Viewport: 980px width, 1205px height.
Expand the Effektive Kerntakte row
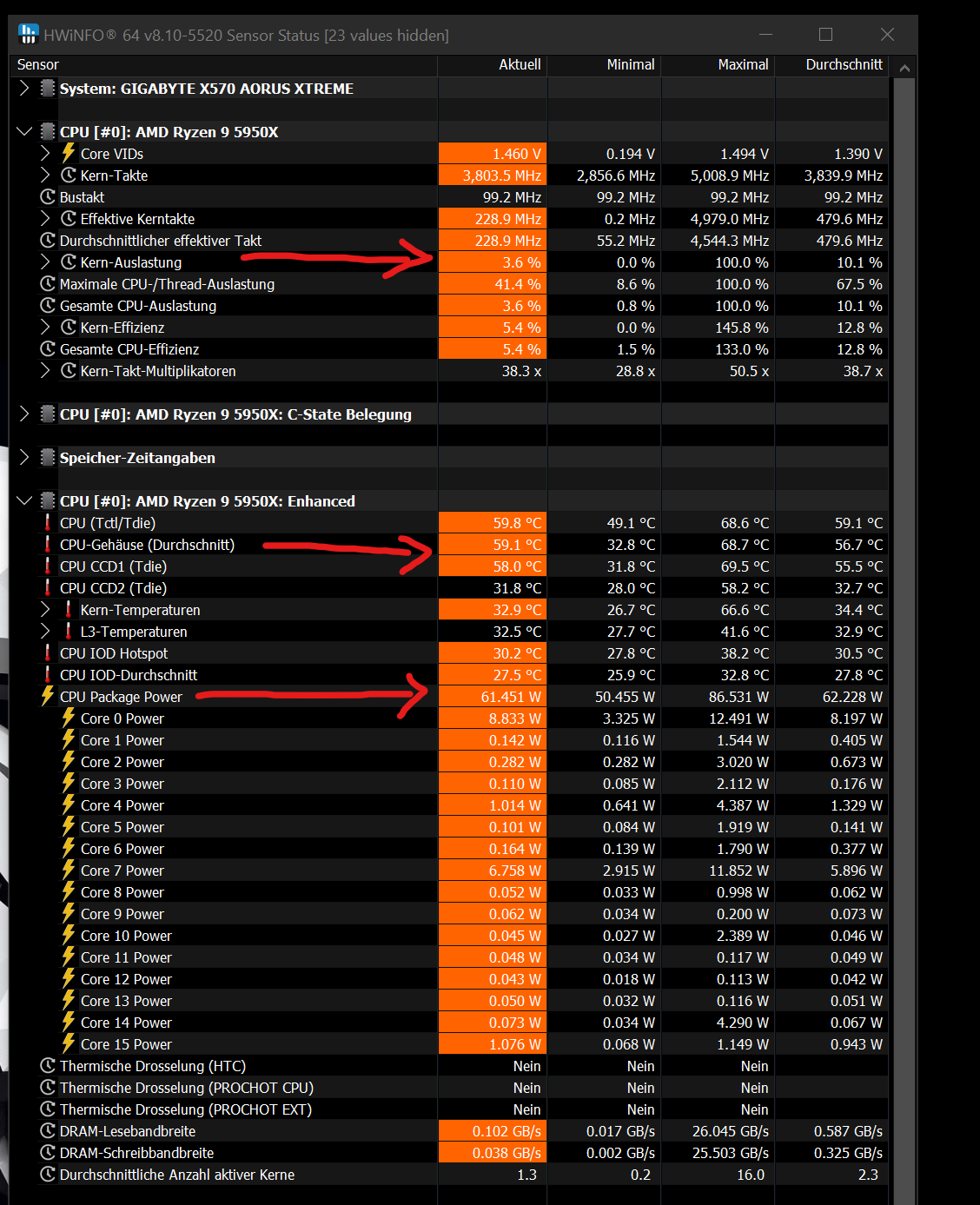tap(45, 219)
